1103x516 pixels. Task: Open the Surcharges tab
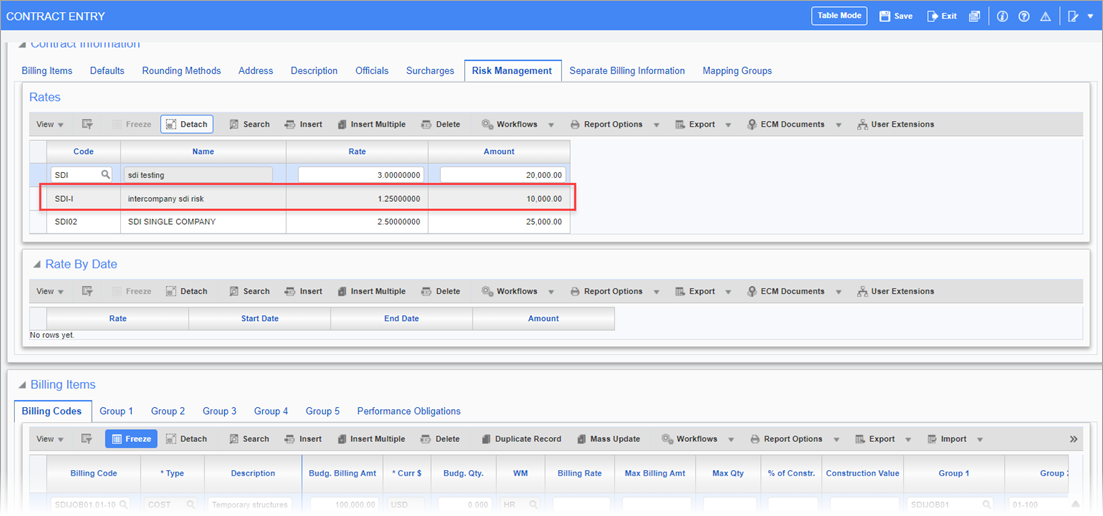pos(430,70)
